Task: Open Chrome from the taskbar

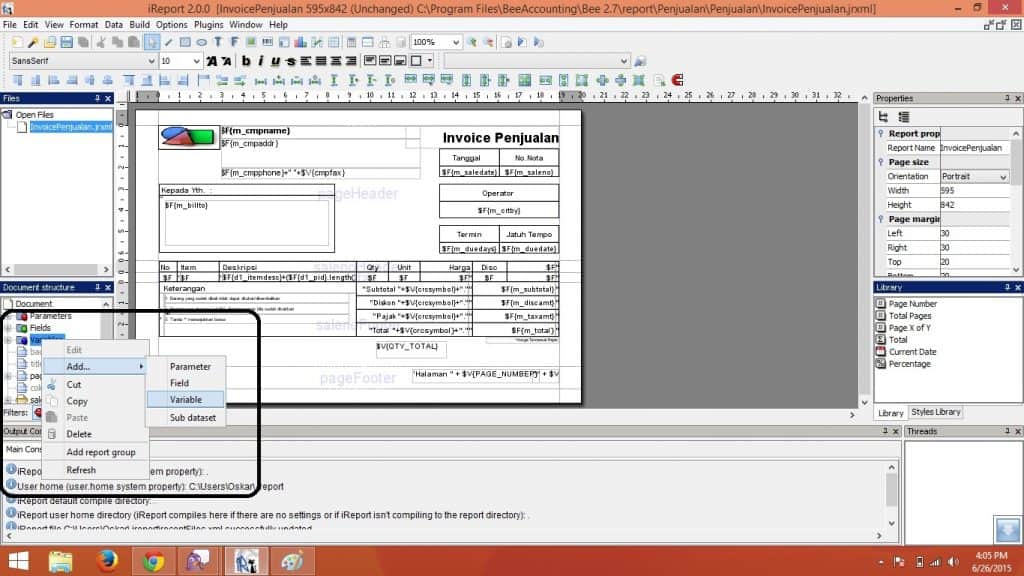Action: [x=153, y=561]
